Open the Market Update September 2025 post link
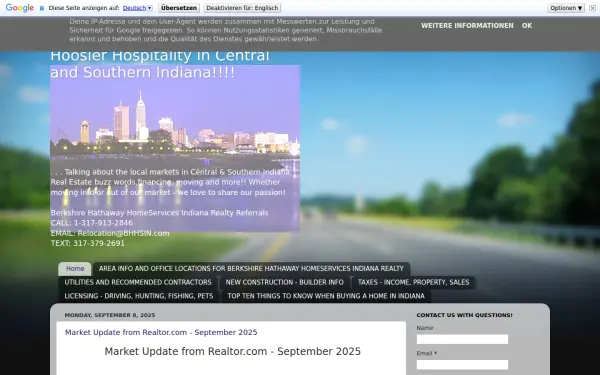The image size is (600, 375). point(161,332)
